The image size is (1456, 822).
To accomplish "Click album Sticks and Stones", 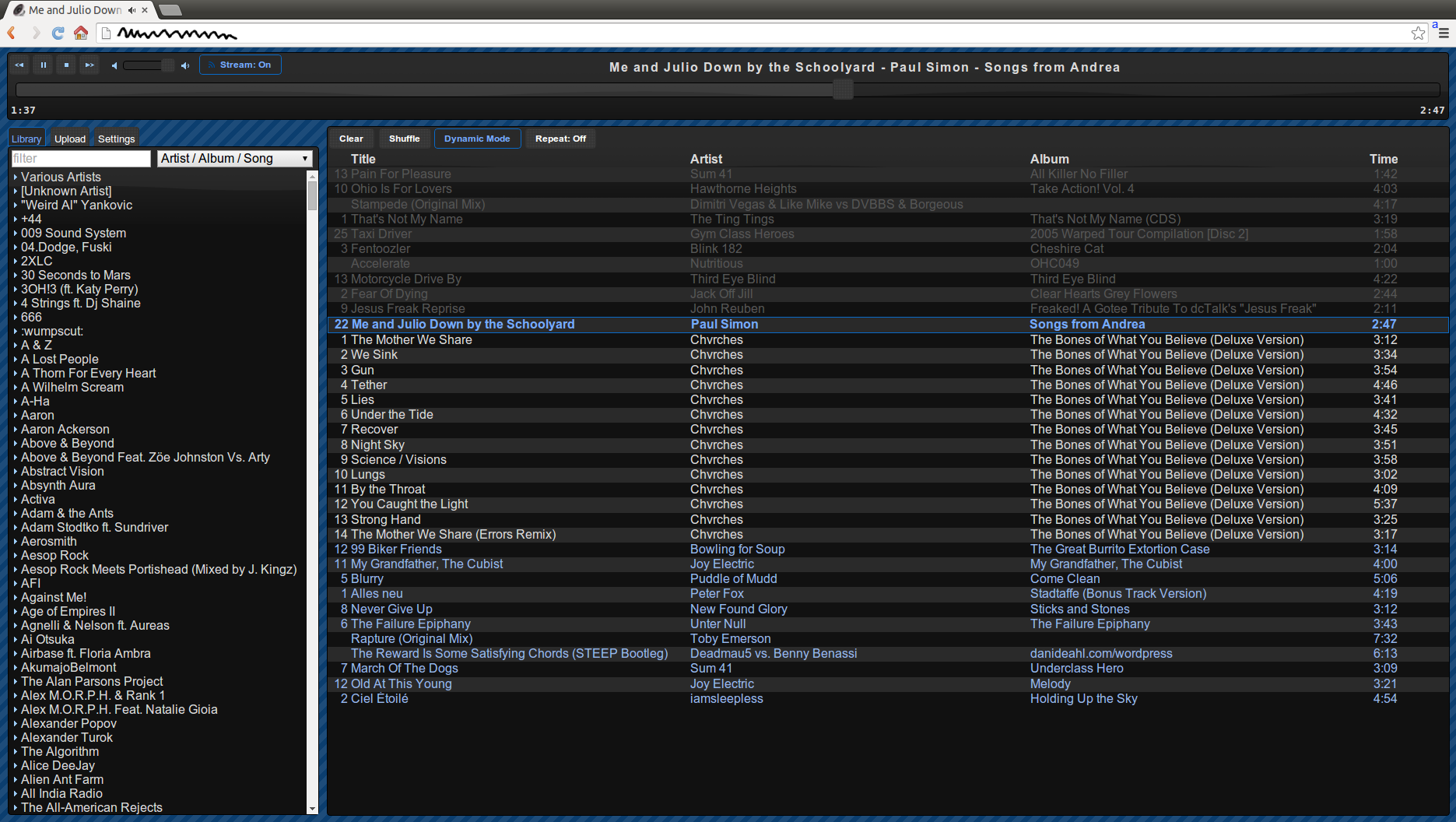I will (1079, 609).
